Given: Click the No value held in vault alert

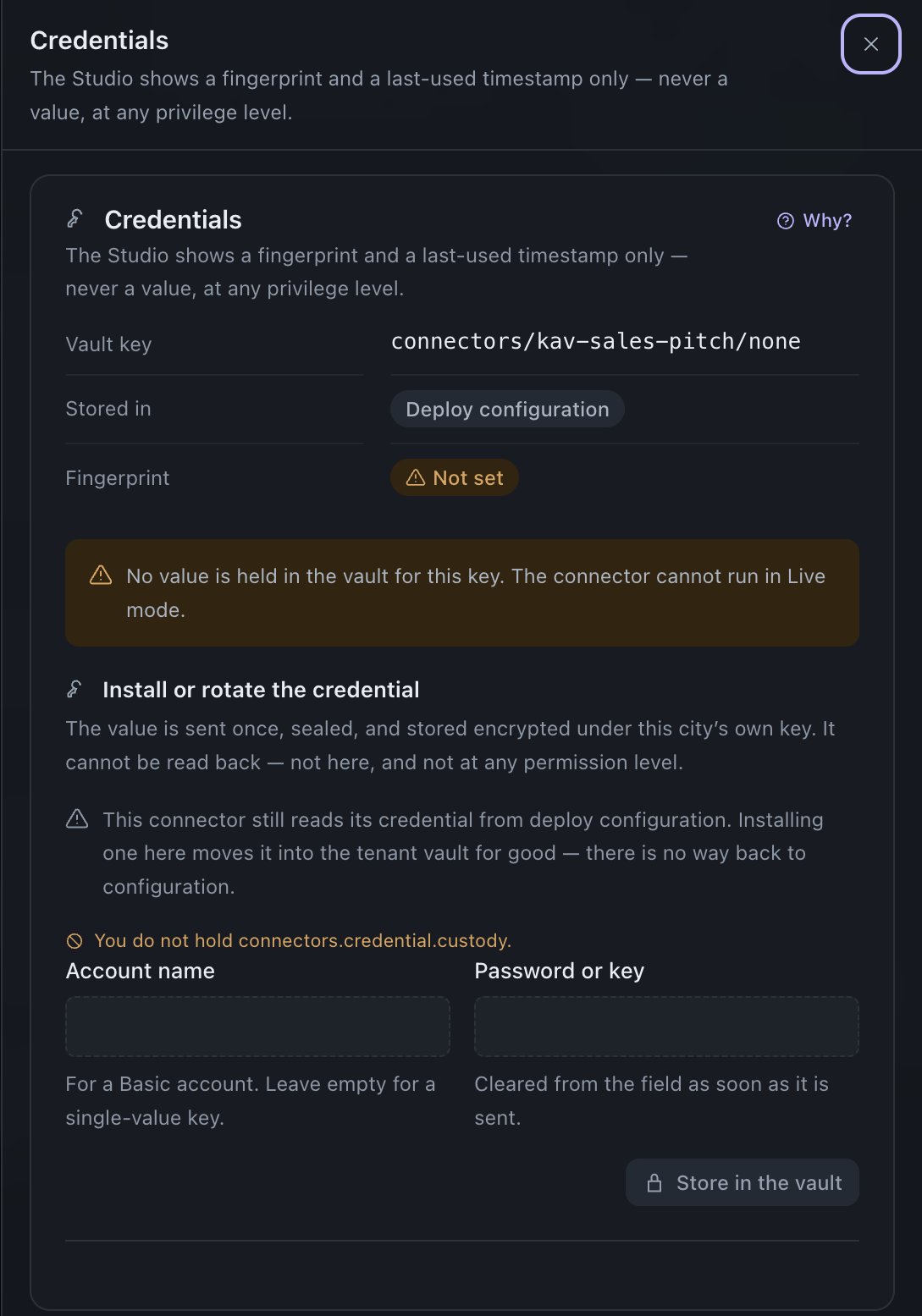Looking at the screenshot, I should click(x=462, y=592).
